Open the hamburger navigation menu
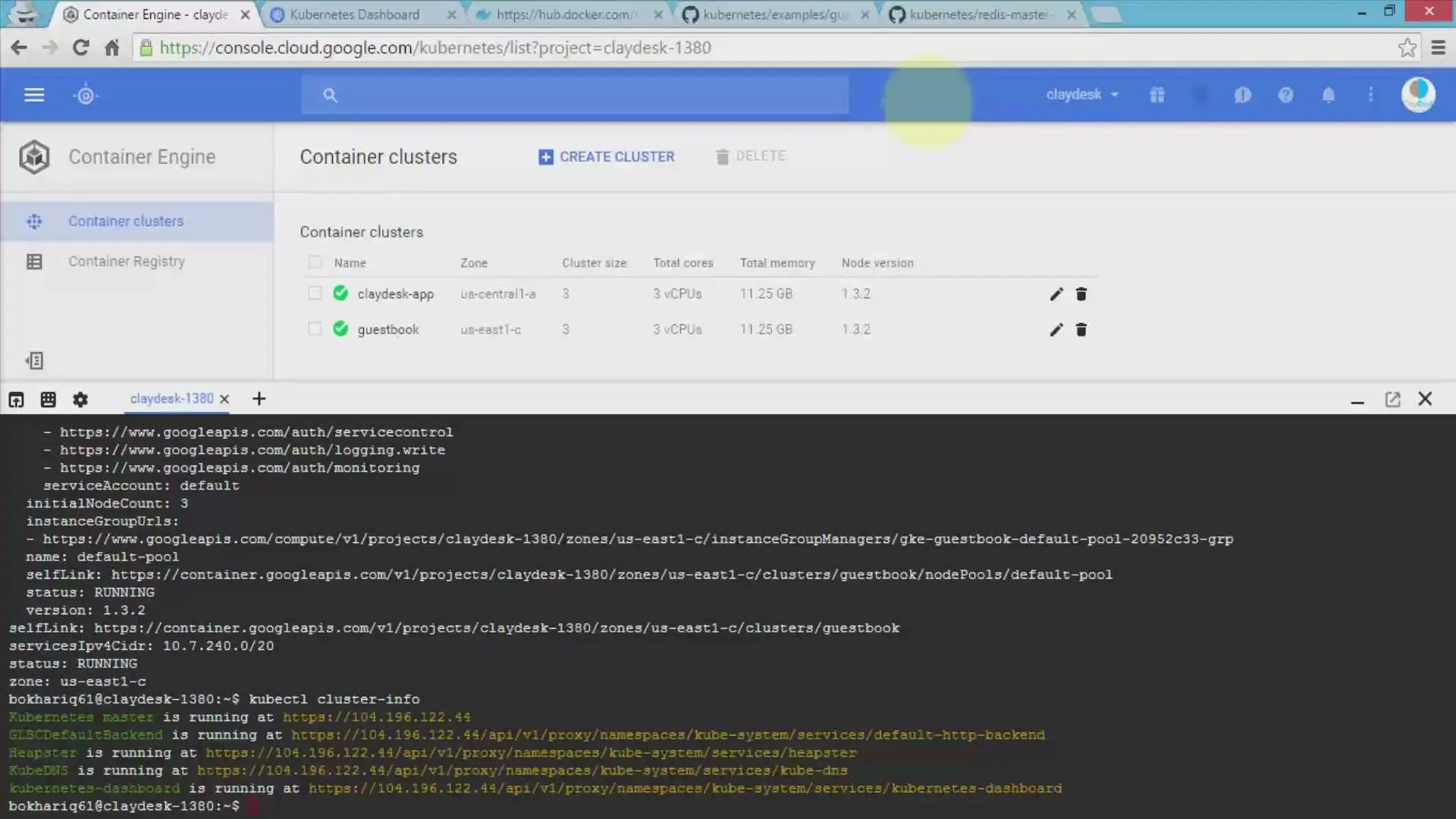Viewport: 1456px width, 819px height. pos(34,95)
